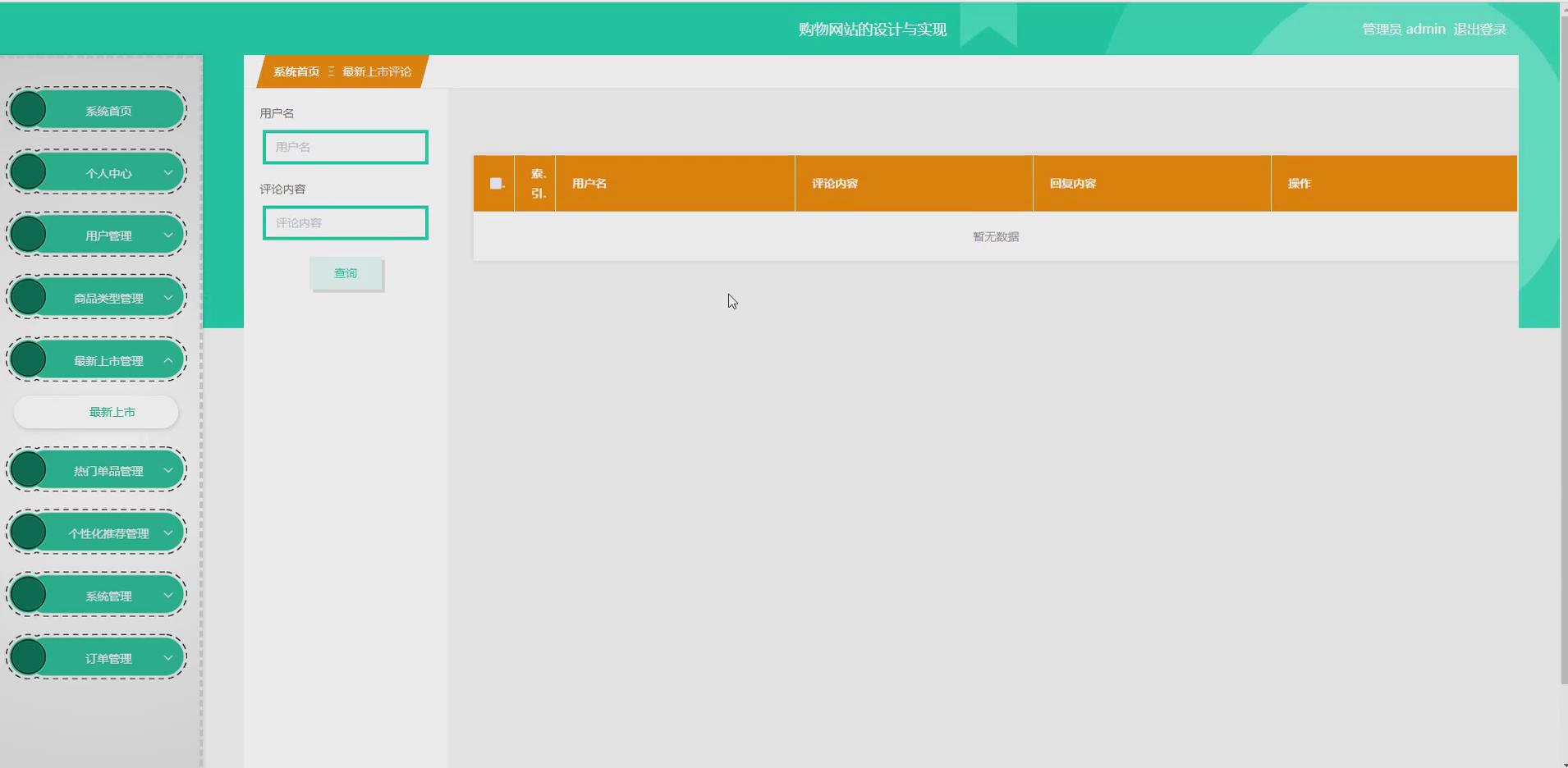Open the 热门单品管理 menu label
The width and height of the screenshot is (1568, 768).
click(x=108, y=471)
